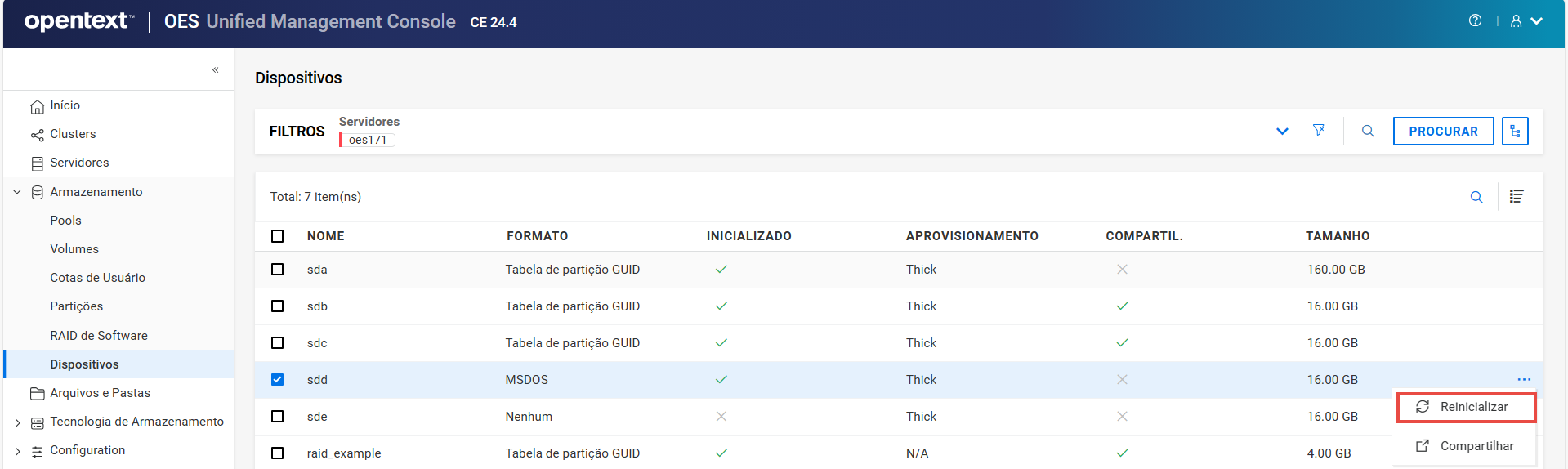Click the table search magnifier icon

[x=1476, y=197]
